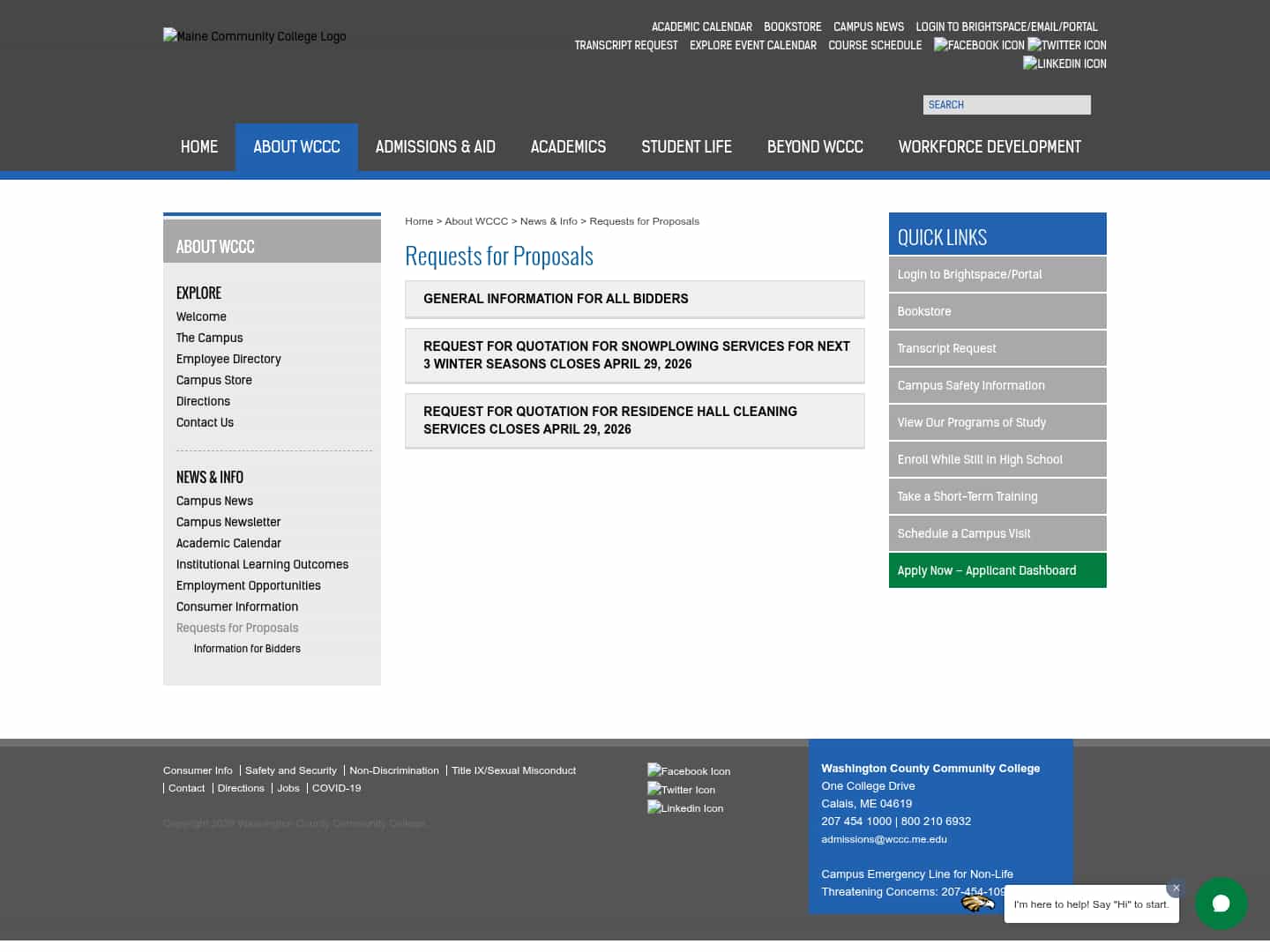The image size is (1270, 952).
Task: Open the Facebook icon in the header
Action: [x=978, y=45]
